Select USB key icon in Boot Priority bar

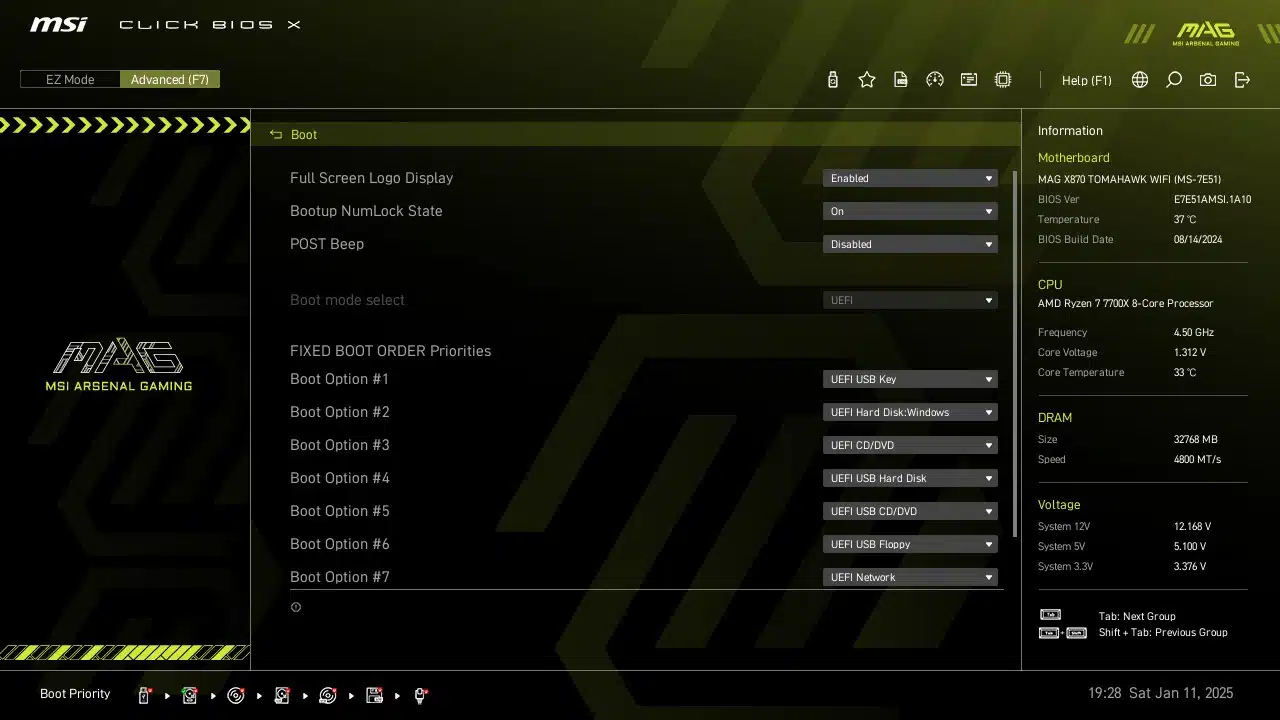click(144, 695)
